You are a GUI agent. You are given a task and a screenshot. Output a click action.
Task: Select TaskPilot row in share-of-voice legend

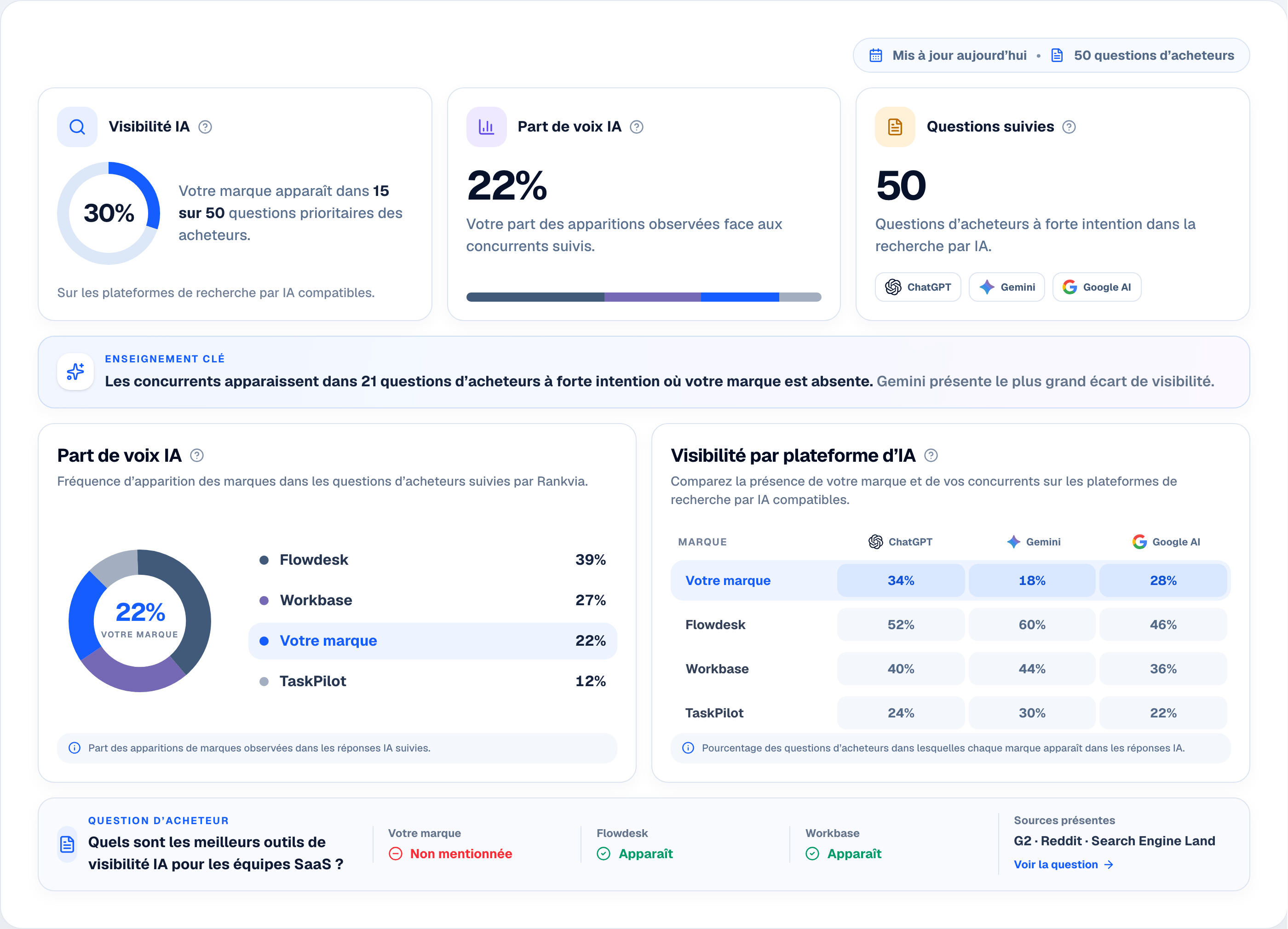(x=433, y=681)
